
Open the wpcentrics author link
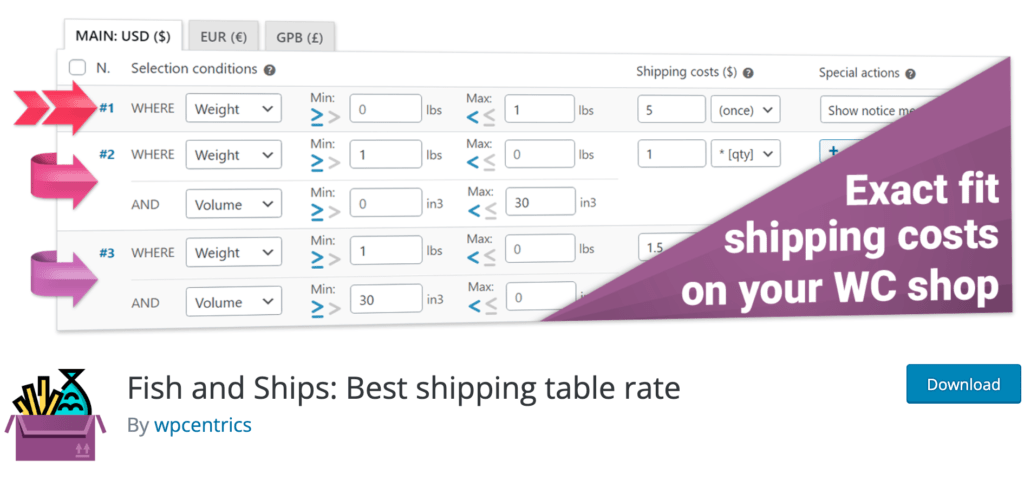pyautogui.click(x=202, y=425)
